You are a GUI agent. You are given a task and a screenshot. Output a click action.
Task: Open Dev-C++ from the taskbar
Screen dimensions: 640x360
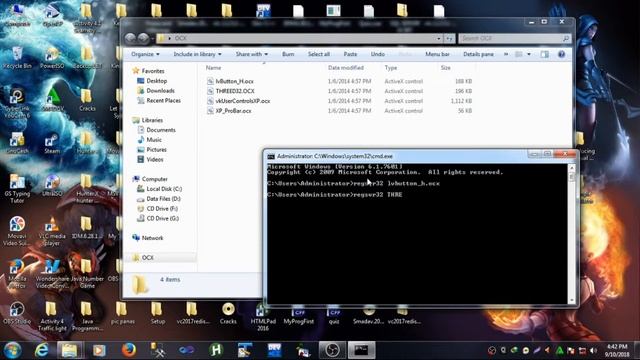pyautogui.click(x=274, y=350)
